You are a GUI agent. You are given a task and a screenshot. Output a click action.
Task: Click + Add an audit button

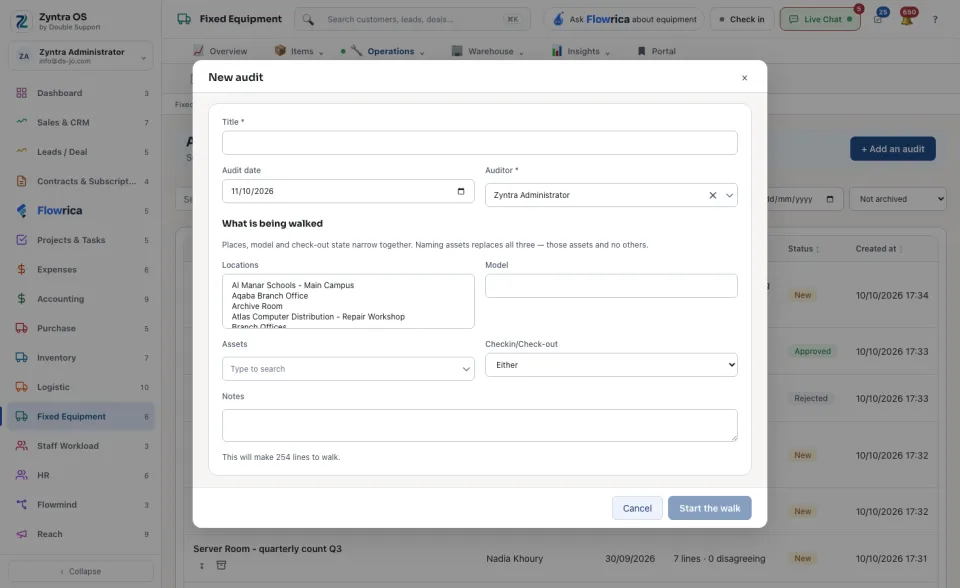click(893, 149)
